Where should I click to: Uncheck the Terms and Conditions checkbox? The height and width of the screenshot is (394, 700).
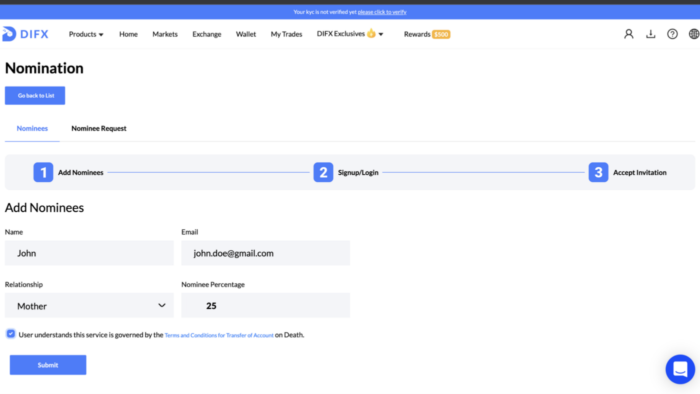coord(11,334)
